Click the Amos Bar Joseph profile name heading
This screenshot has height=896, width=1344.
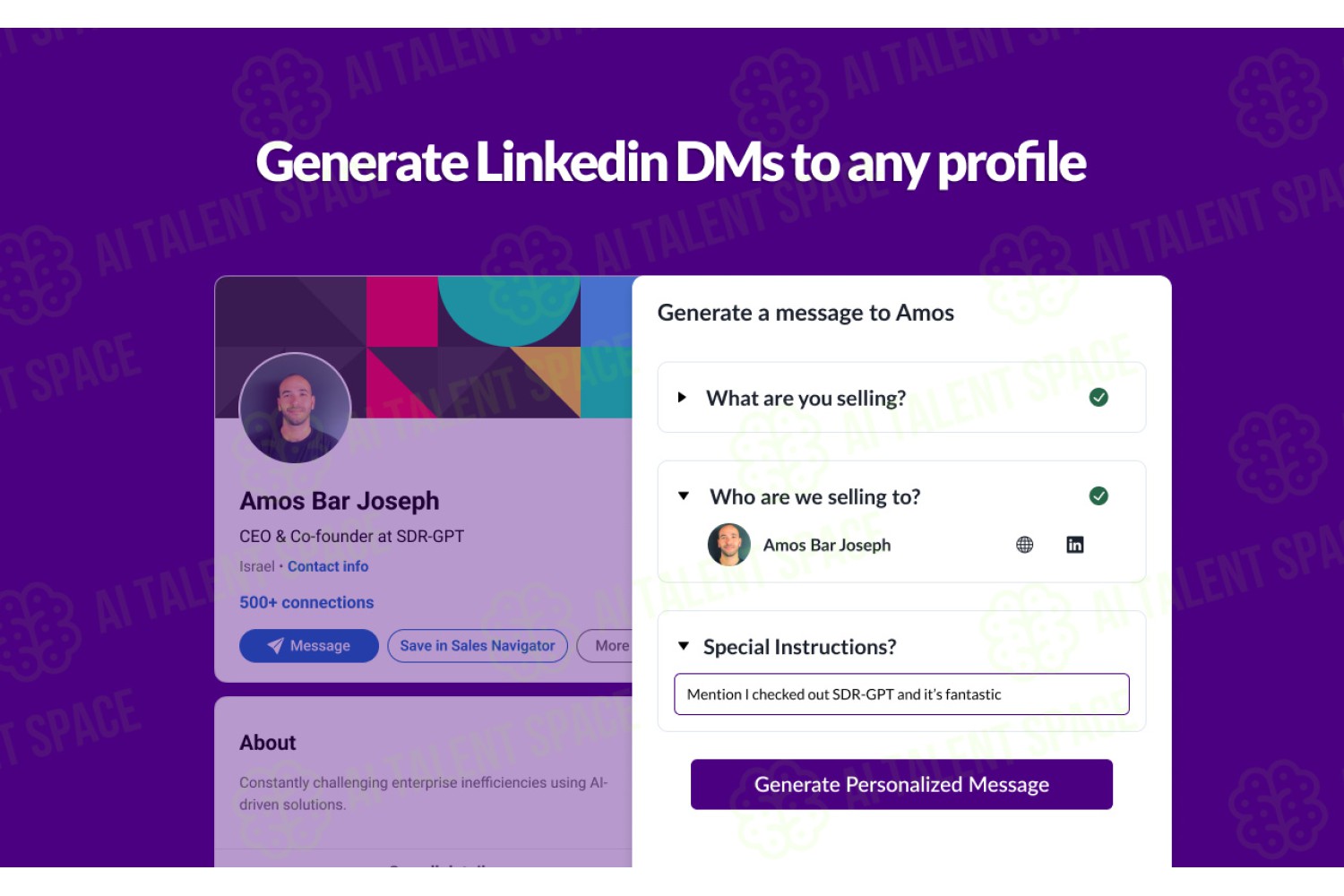tap(340, 501)
